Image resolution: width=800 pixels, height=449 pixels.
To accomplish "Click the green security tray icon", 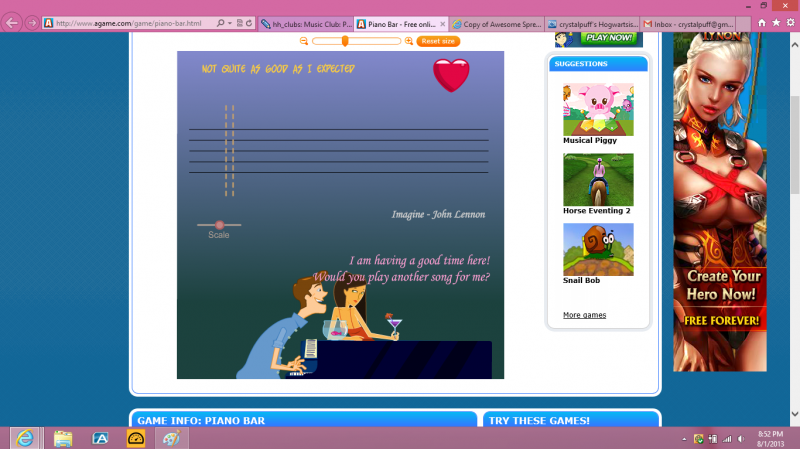I will point(698,439).
